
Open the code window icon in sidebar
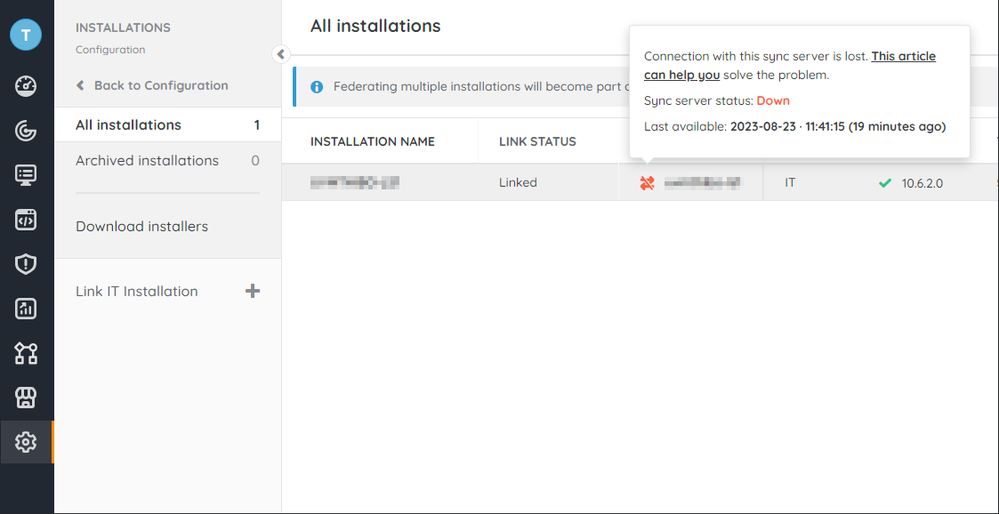26,220
